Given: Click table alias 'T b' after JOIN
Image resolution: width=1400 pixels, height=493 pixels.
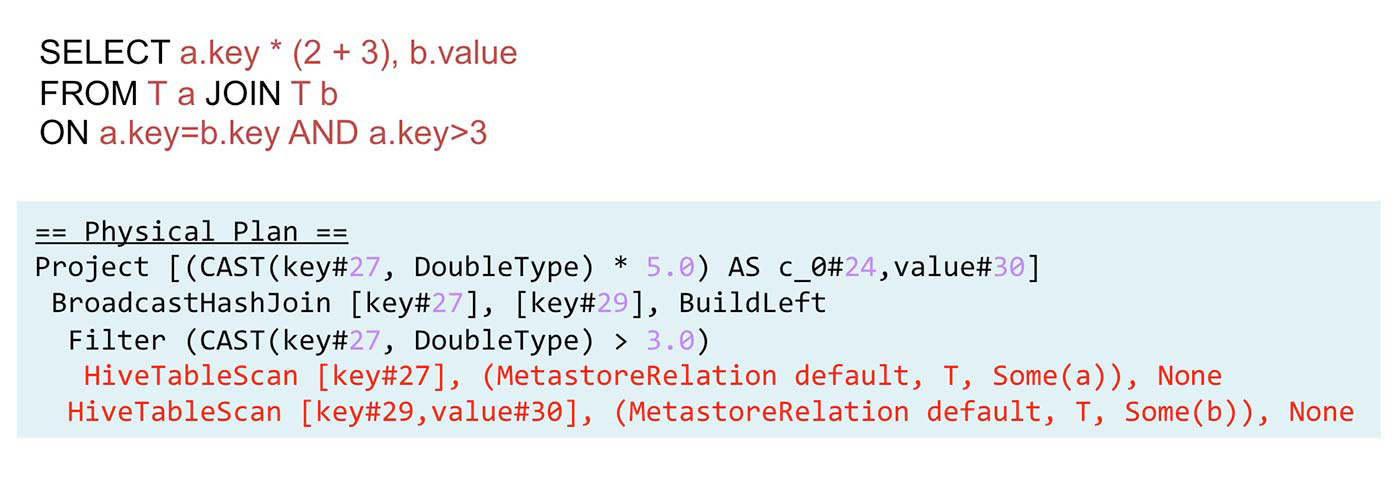Looking at the screenshot, I should 314,93.
